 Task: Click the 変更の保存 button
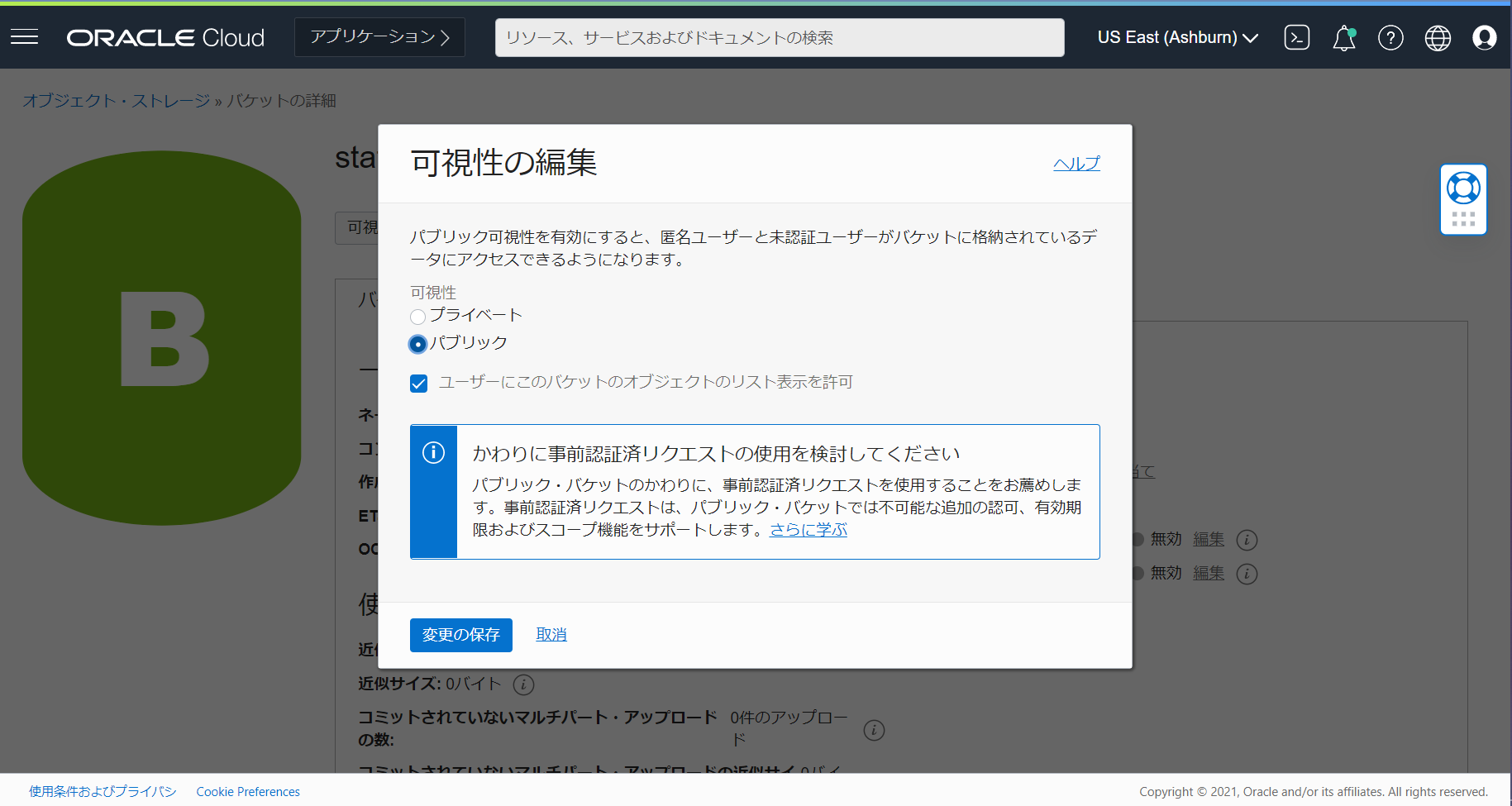click(460, 635)
